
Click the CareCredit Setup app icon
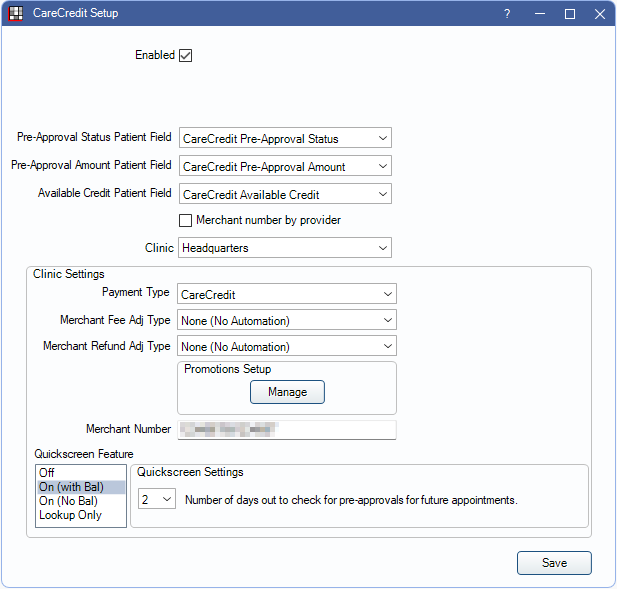pyautogui.click(x=17, y=14)
